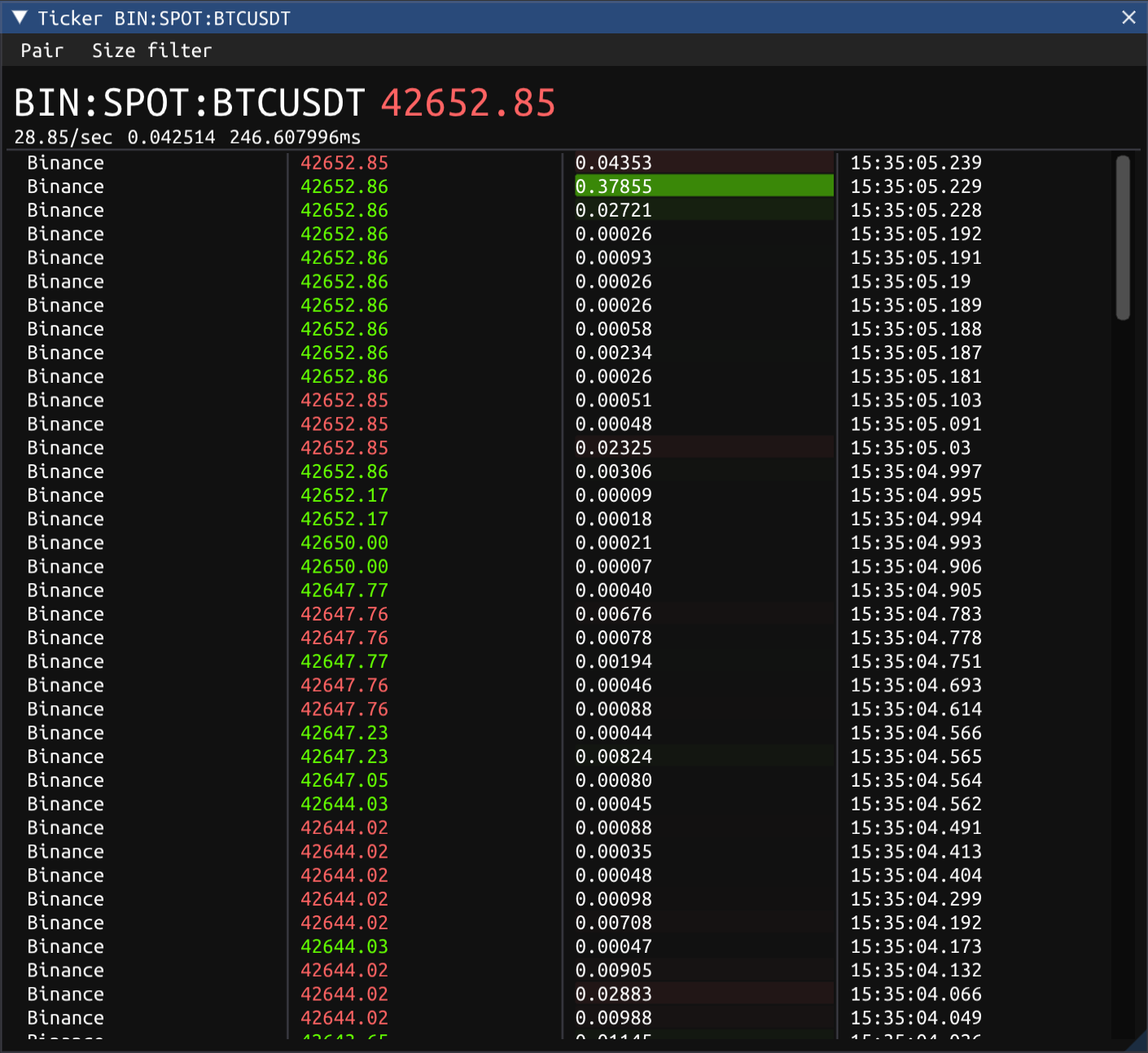Click the timestamp 15:35:04.614
The width and height of the screenshot is (1148, 1053).
tap(916, 709)
